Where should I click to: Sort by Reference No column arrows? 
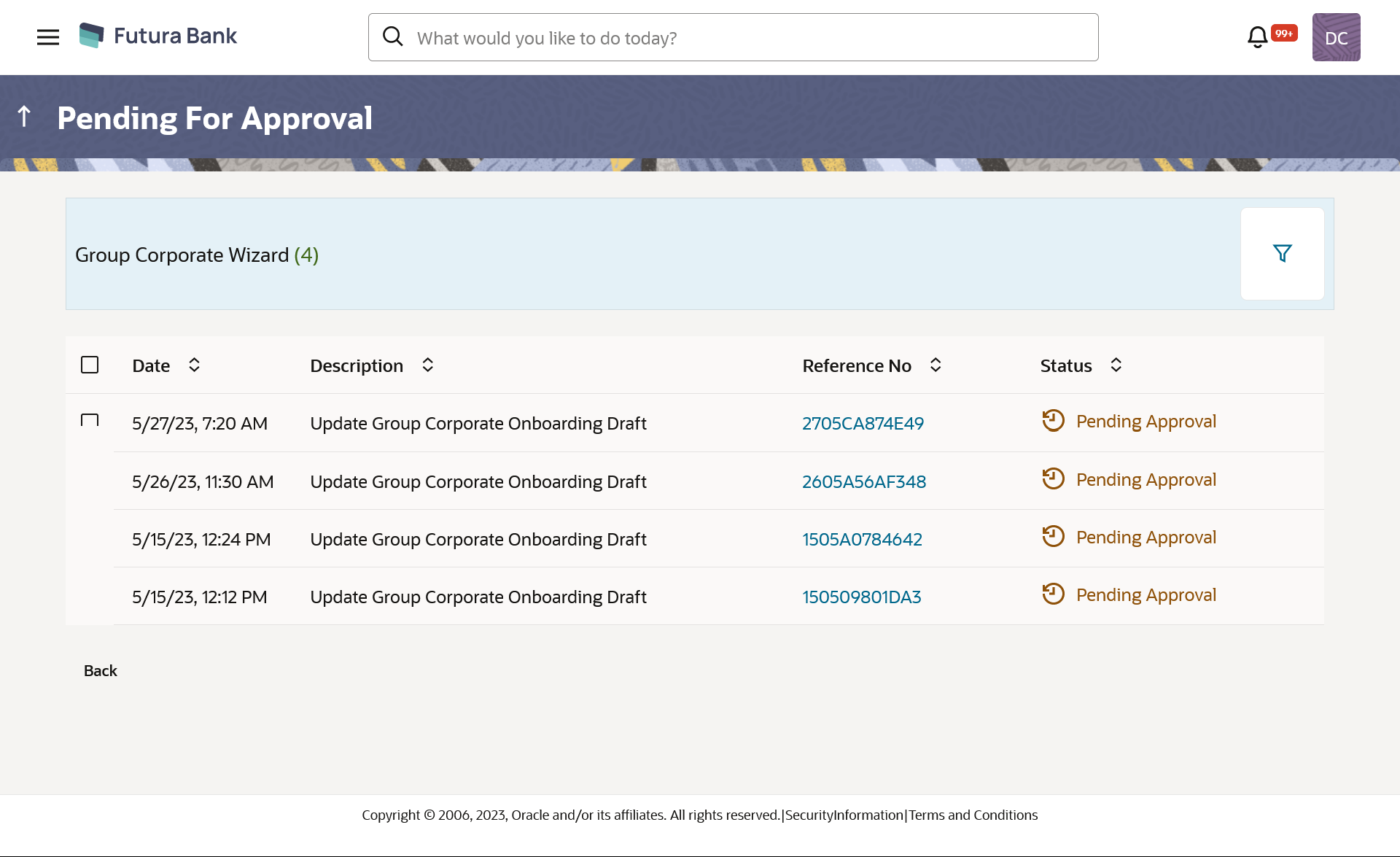pos(936,365)
